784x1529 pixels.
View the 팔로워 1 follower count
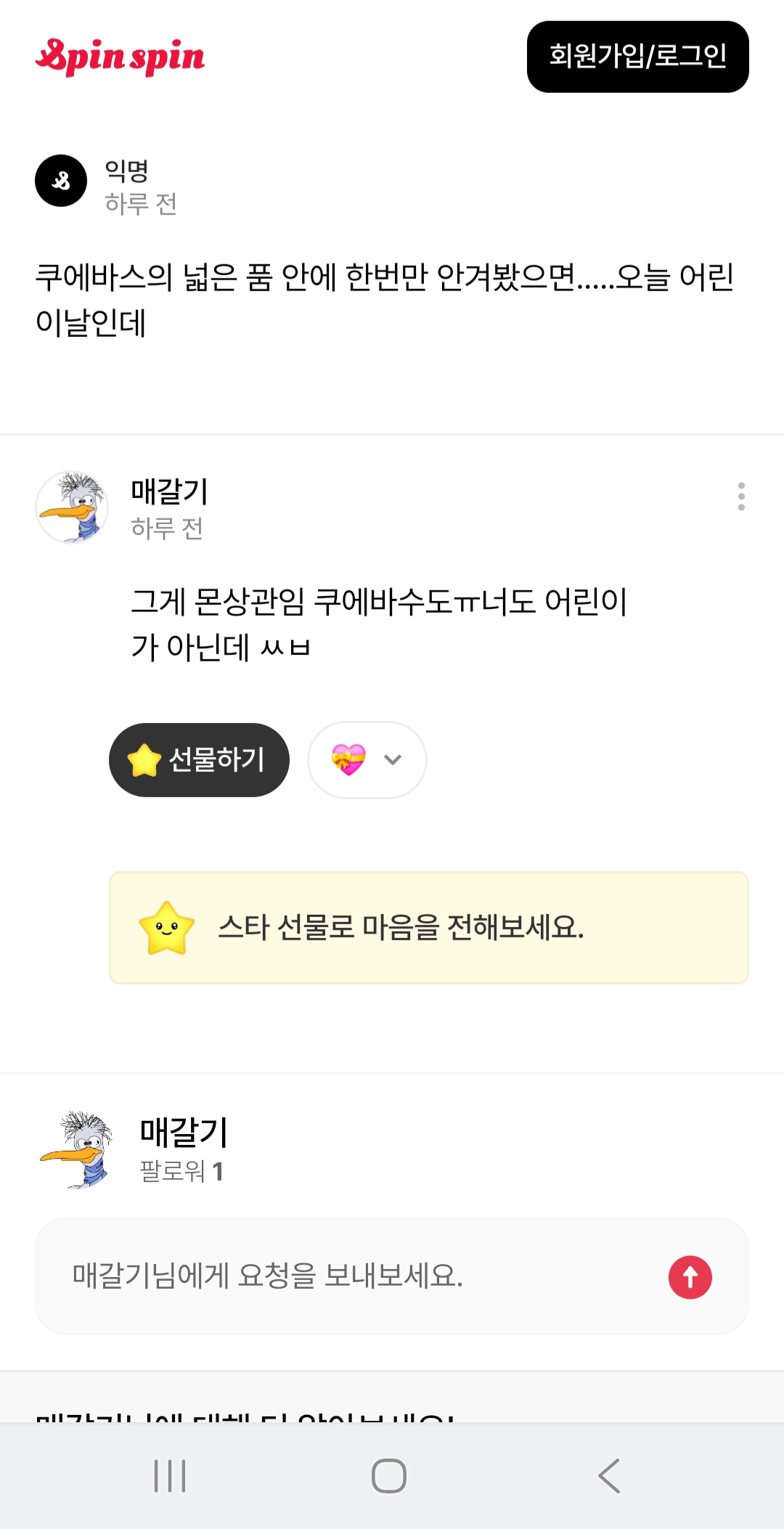181,1171
